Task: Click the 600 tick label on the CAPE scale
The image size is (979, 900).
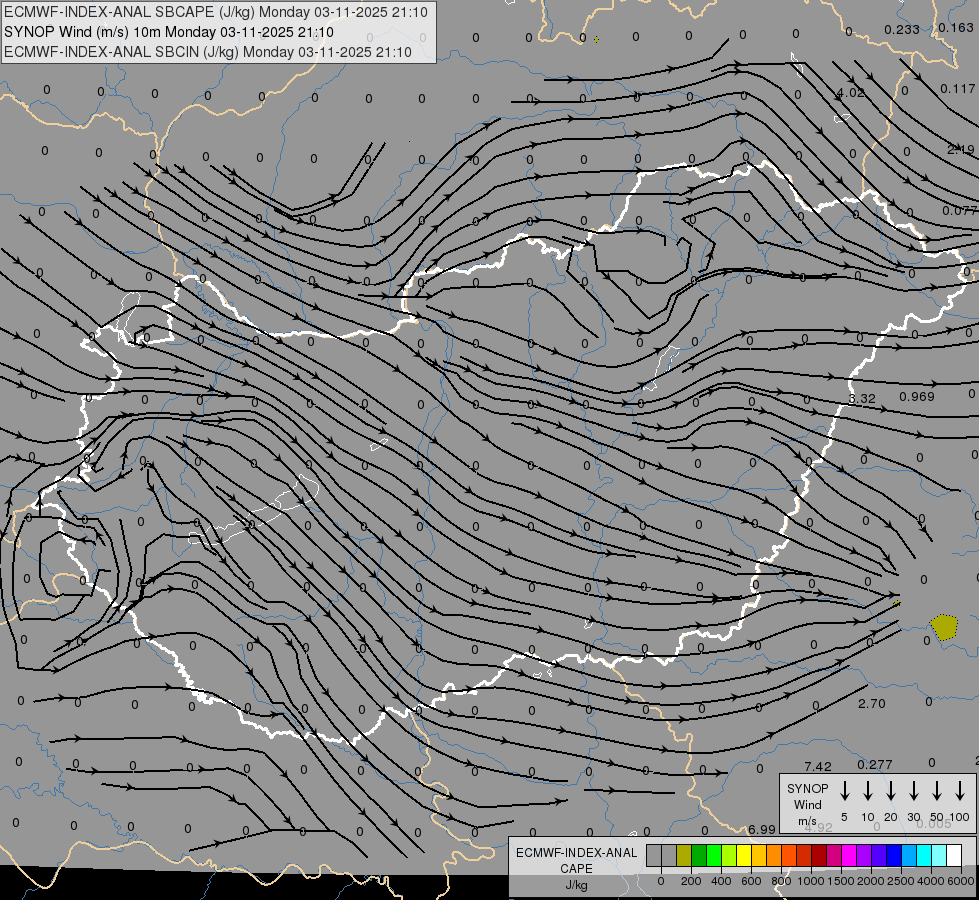Action: pos(751,881)
